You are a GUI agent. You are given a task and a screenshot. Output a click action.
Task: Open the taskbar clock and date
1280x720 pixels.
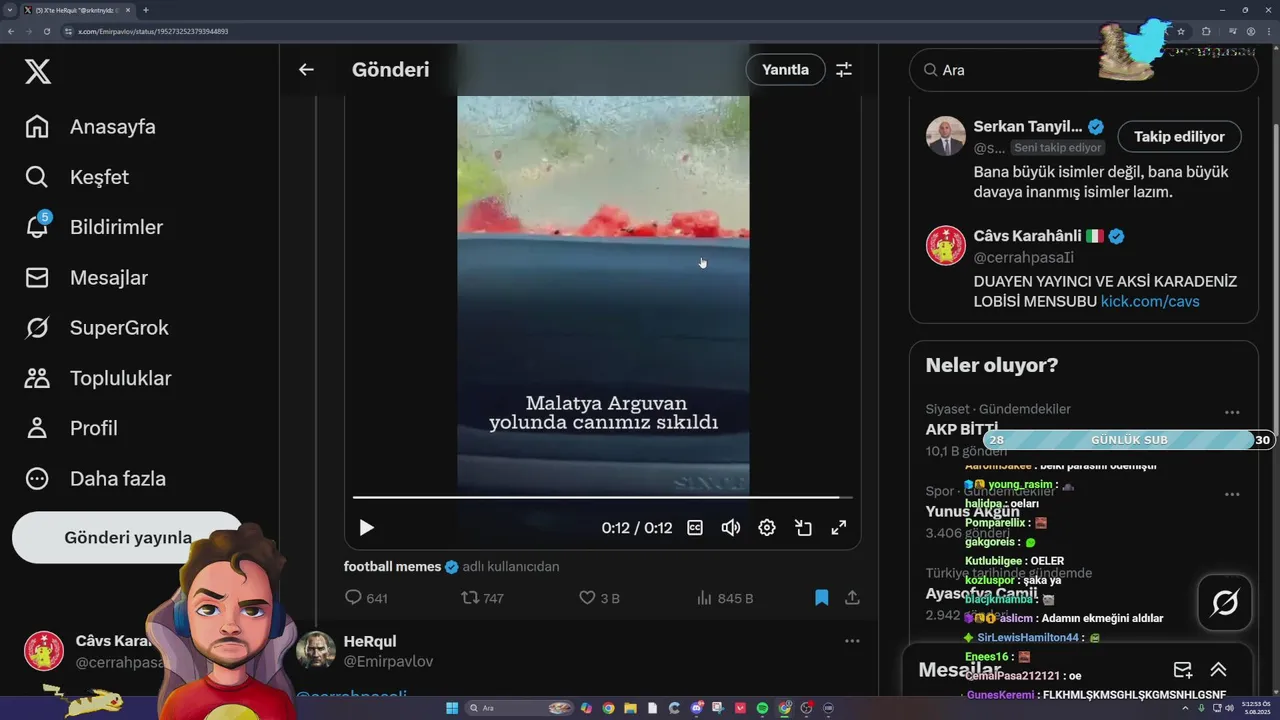[x=1254, y=708]
